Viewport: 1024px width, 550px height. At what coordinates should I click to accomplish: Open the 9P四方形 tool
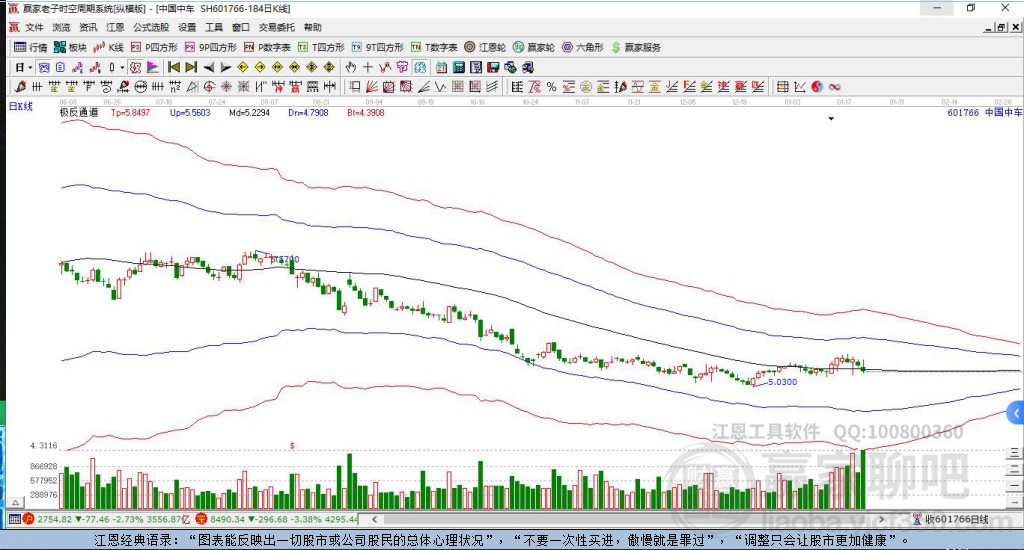tap(210, 47)
